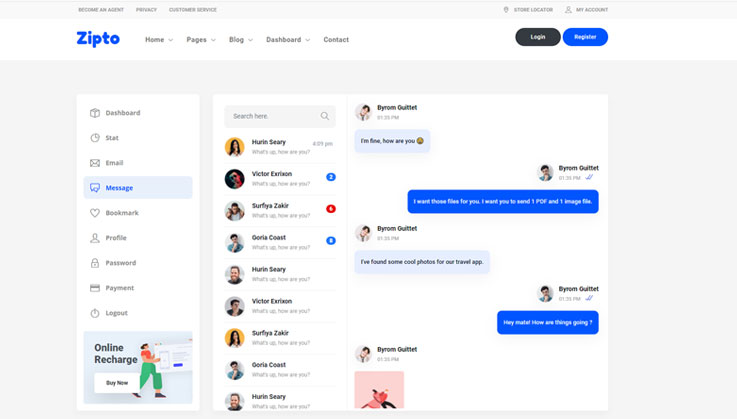Viewport: 737px width, 419px height.
Task: Click the Email envelope icon in sidebar
Action: coord(95,163)
